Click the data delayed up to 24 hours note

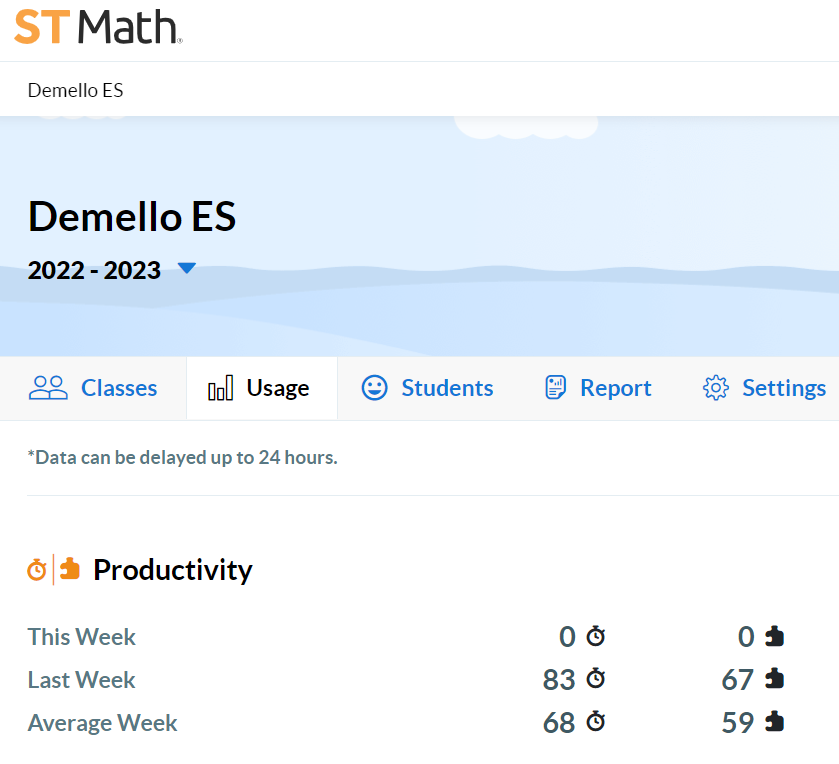click(182, 457)
